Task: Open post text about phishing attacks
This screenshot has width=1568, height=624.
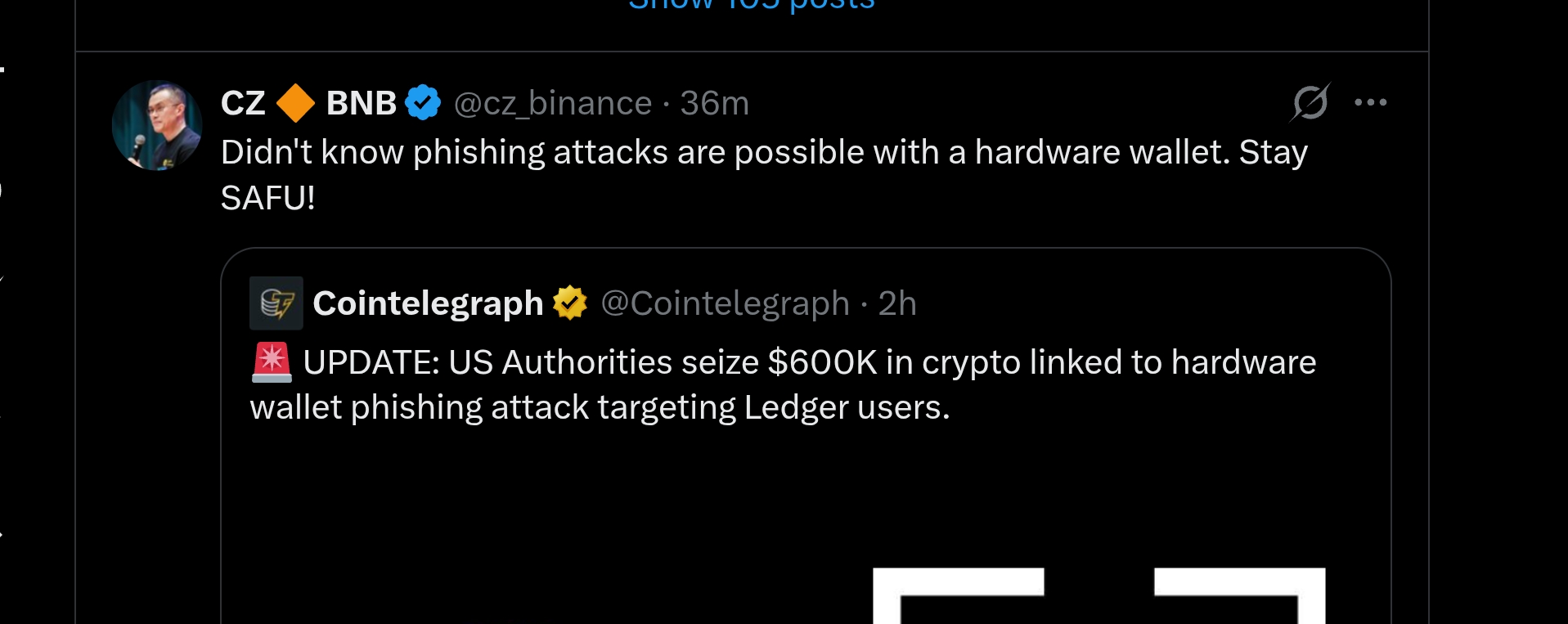Action: coord(763,154)
